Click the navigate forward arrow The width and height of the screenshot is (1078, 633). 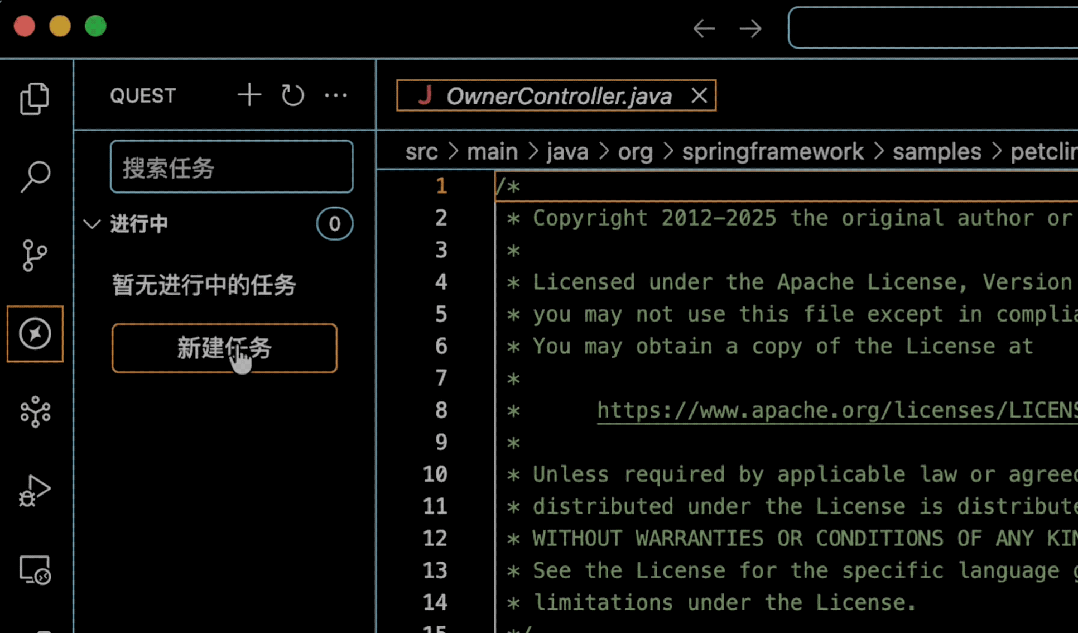click(x=750, y=29)
